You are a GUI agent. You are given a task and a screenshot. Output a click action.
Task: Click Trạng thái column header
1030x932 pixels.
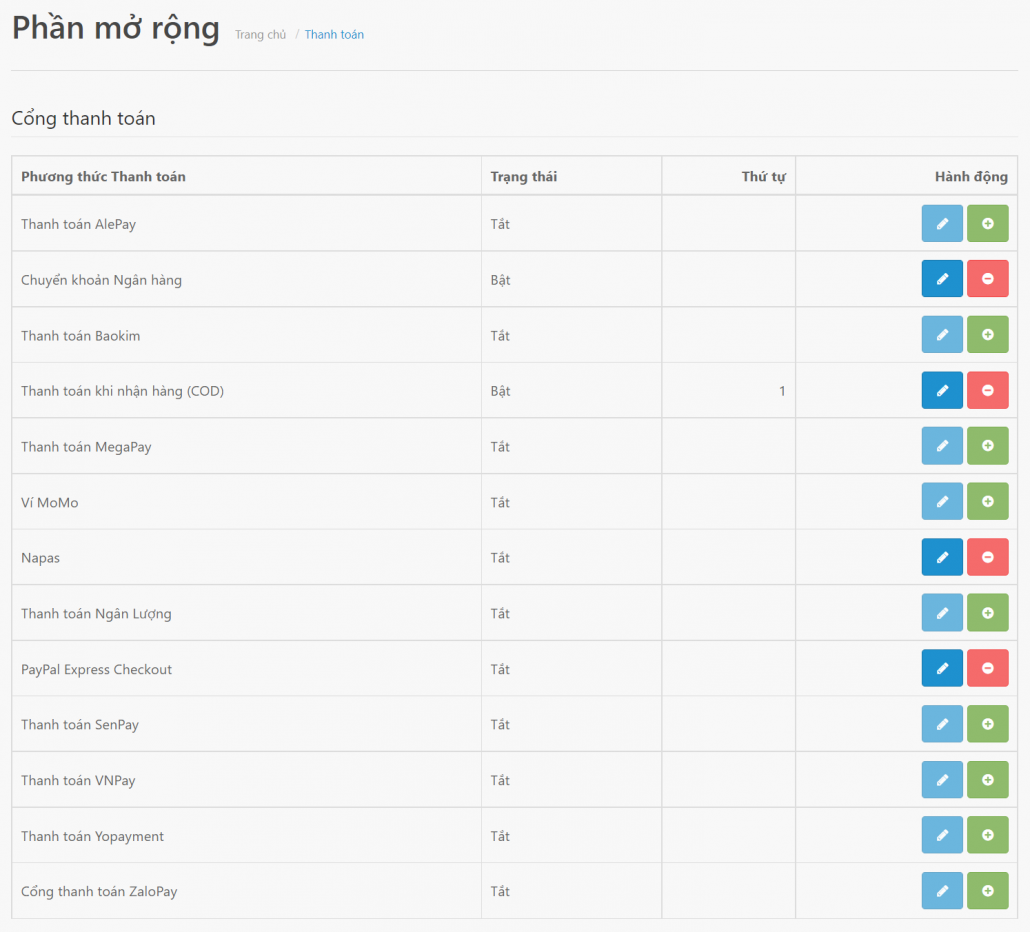pos(524,177)
